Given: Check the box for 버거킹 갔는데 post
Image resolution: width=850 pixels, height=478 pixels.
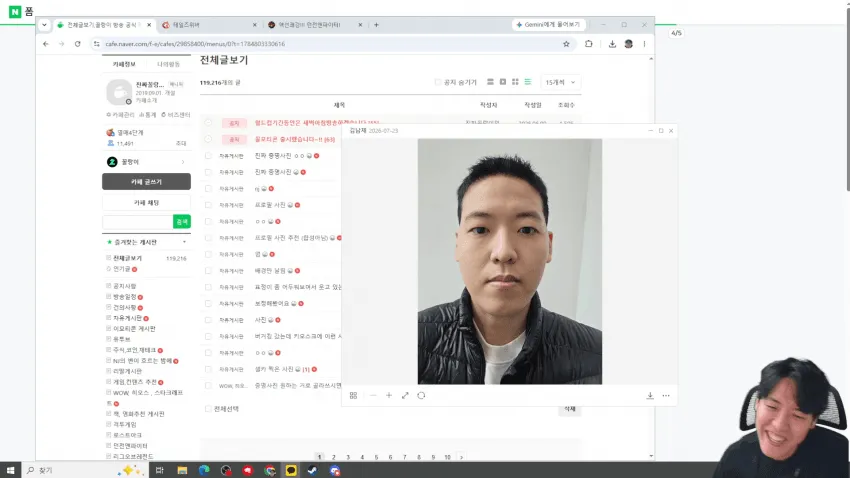Looking at the screenshot, I should click(208, 337).
